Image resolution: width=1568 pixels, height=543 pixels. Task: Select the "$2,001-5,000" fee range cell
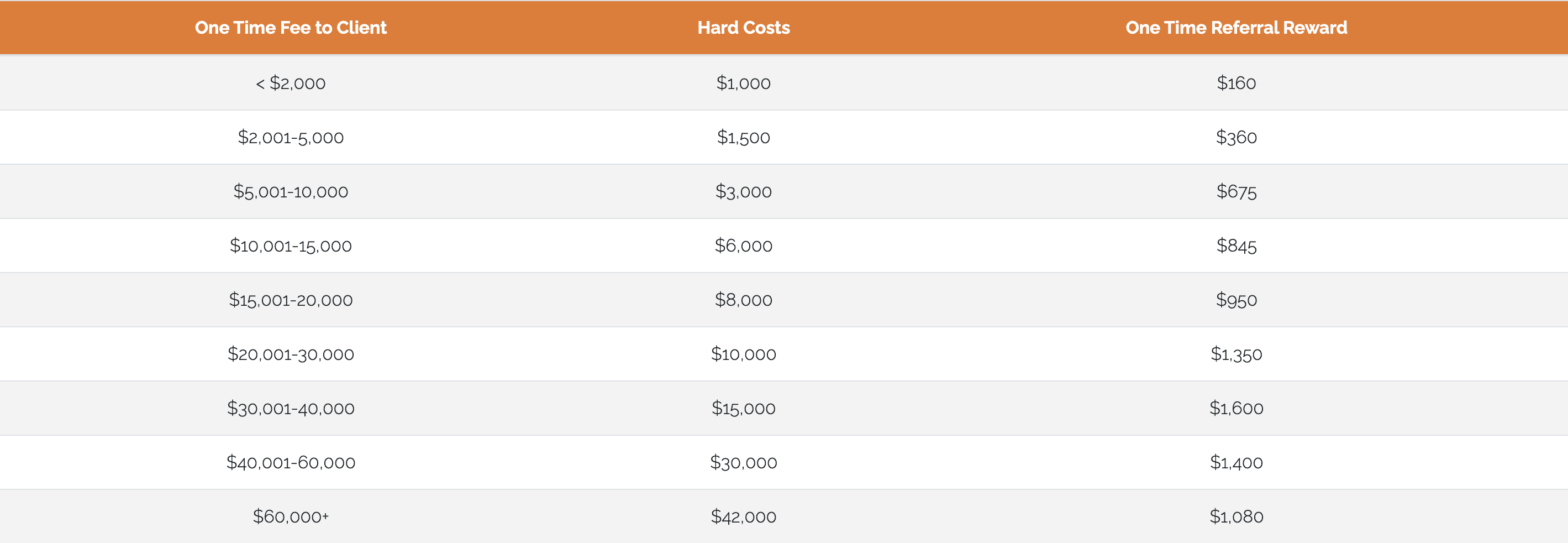(x=291, y=137)
